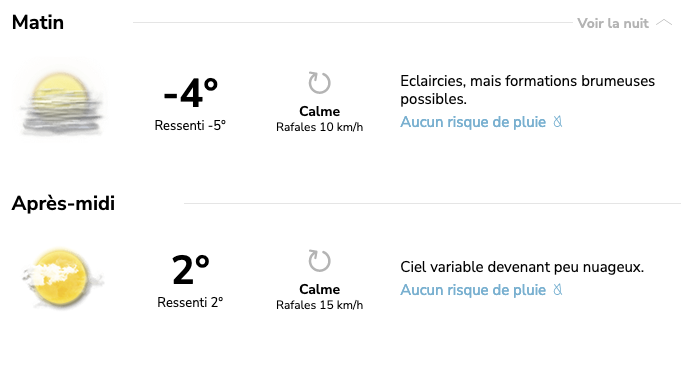Viewport: 683px width, 372px height.
Task: Select the afternoon partly cloudy sun icon
Action: tap(61, 279)
